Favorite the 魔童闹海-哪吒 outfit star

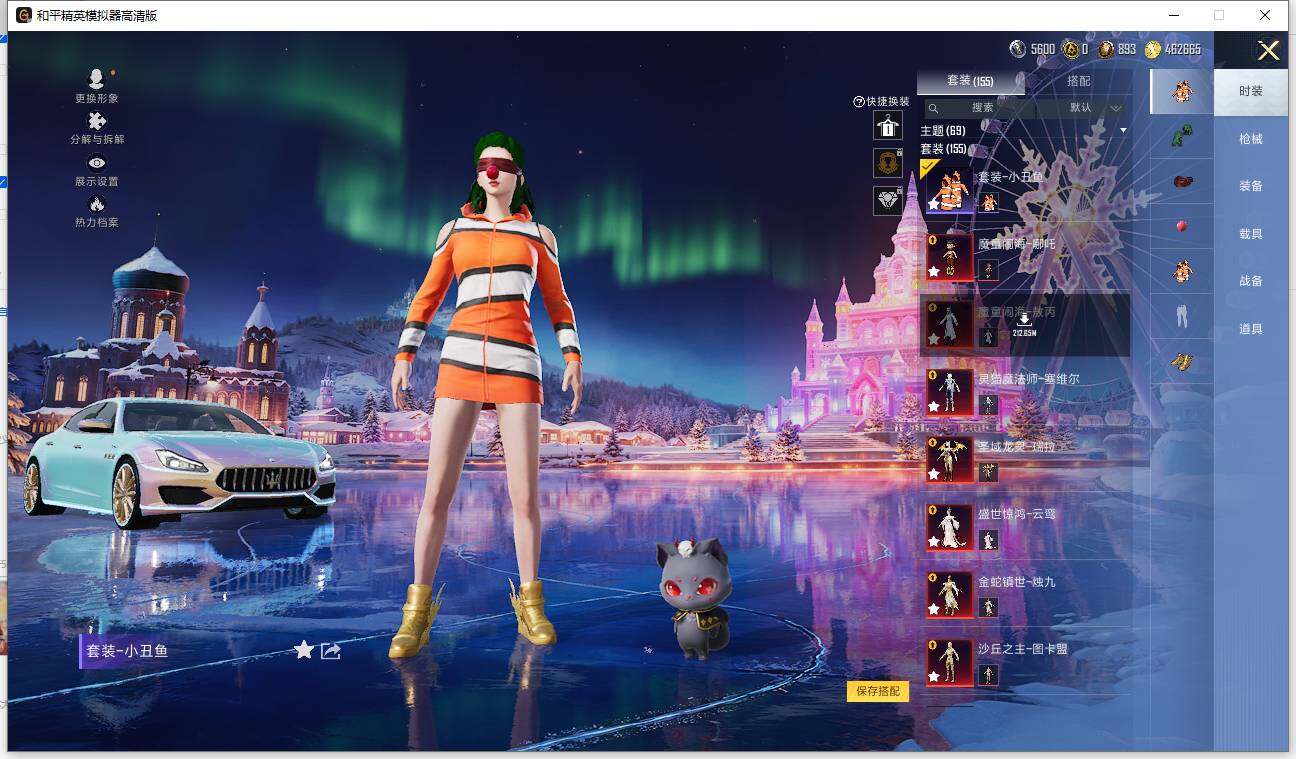point(934,271)
